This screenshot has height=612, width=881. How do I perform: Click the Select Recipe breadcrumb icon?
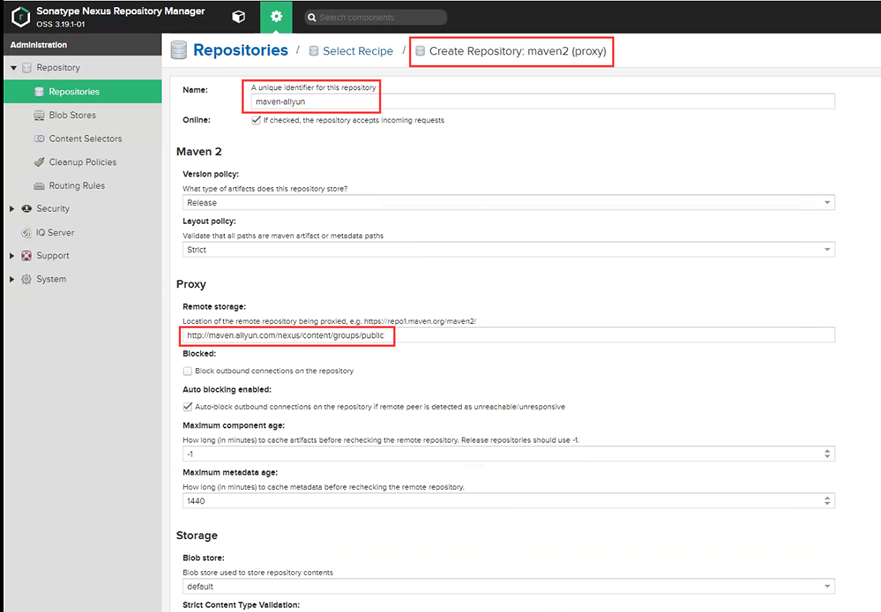(314, 51)
